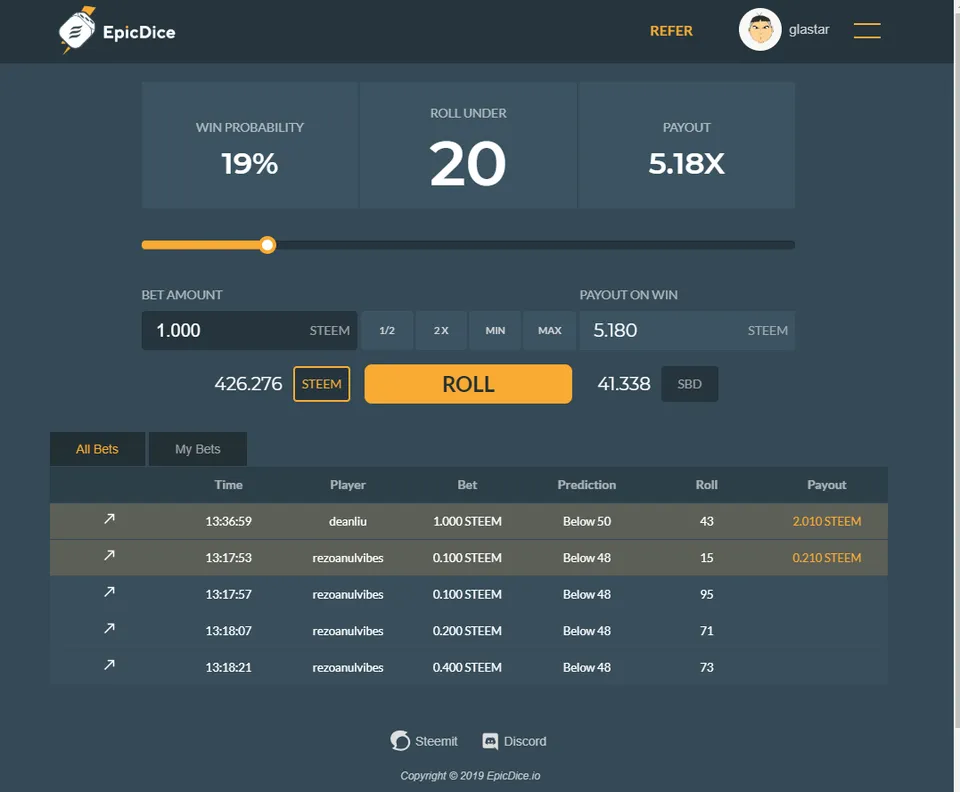Click the 426.276 STEEM balance value
Viewport: 960px width, 792px height.
click(248, 384)
